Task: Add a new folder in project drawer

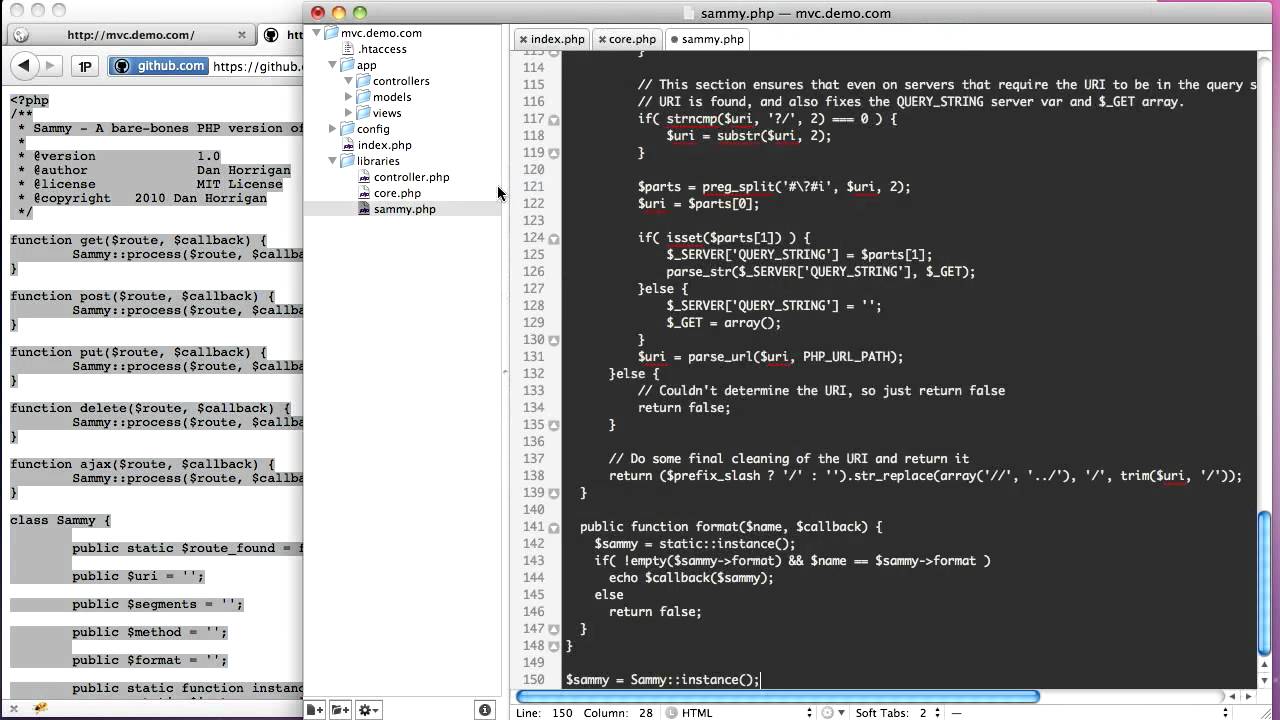Action: [x=340, y=710]
